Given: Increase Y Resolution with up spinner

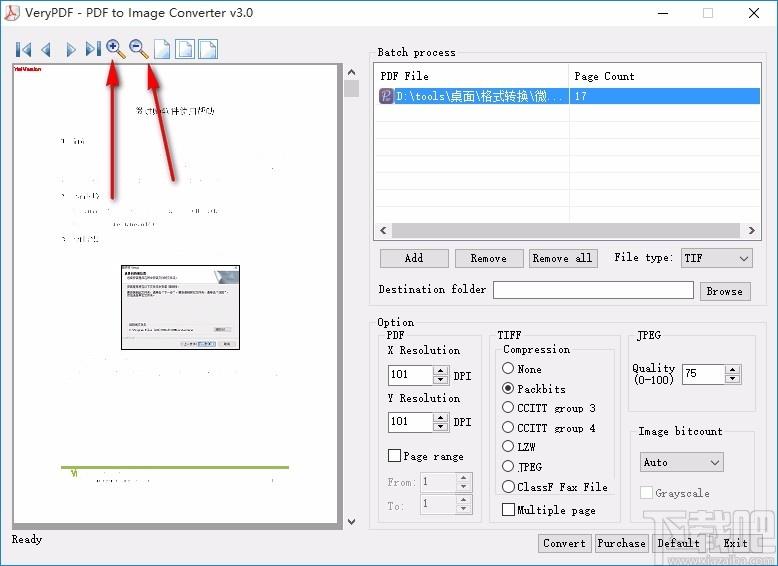Looking at the screenshot, I should (x=440, y=417).
